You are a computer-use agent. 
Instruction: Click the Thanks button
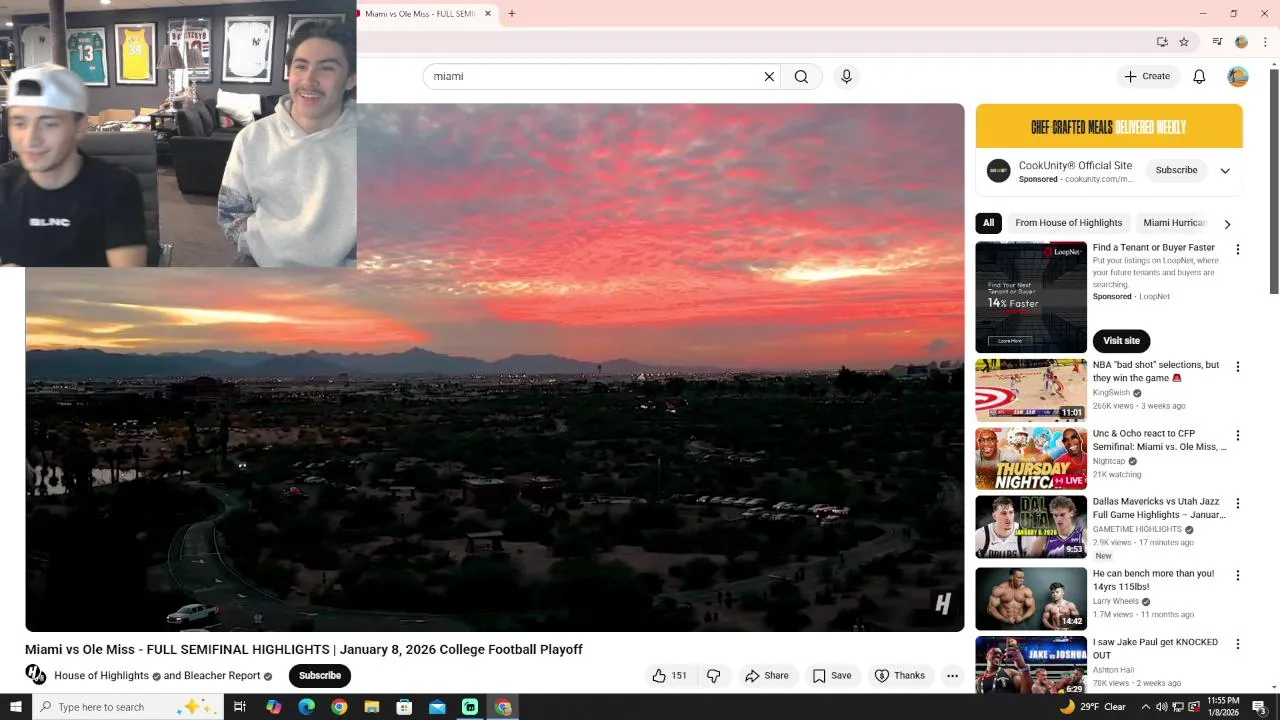(900, 676)
